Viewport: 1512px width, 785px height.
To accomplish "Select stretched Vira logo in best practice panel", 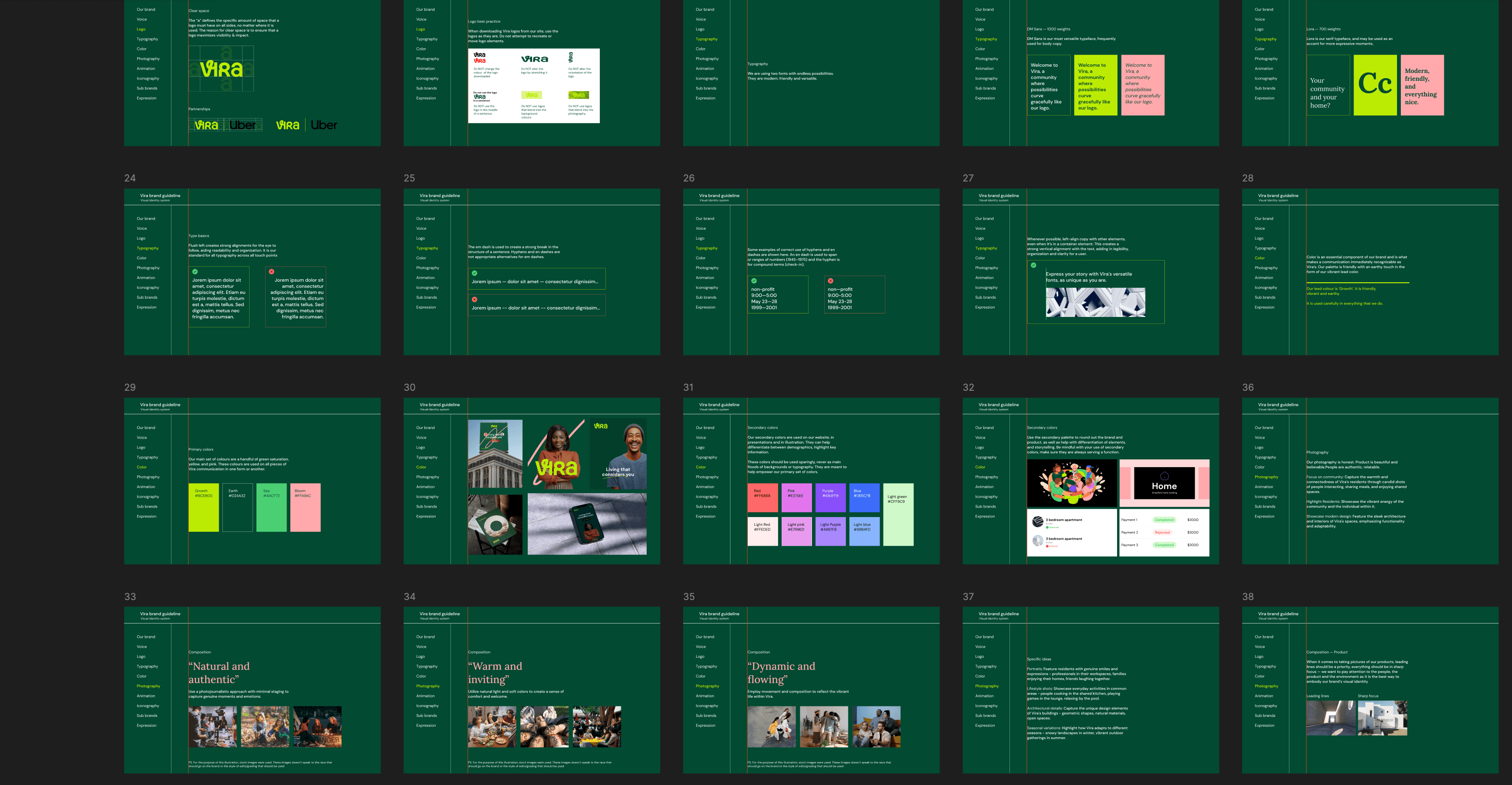I will tap(535, 59).
